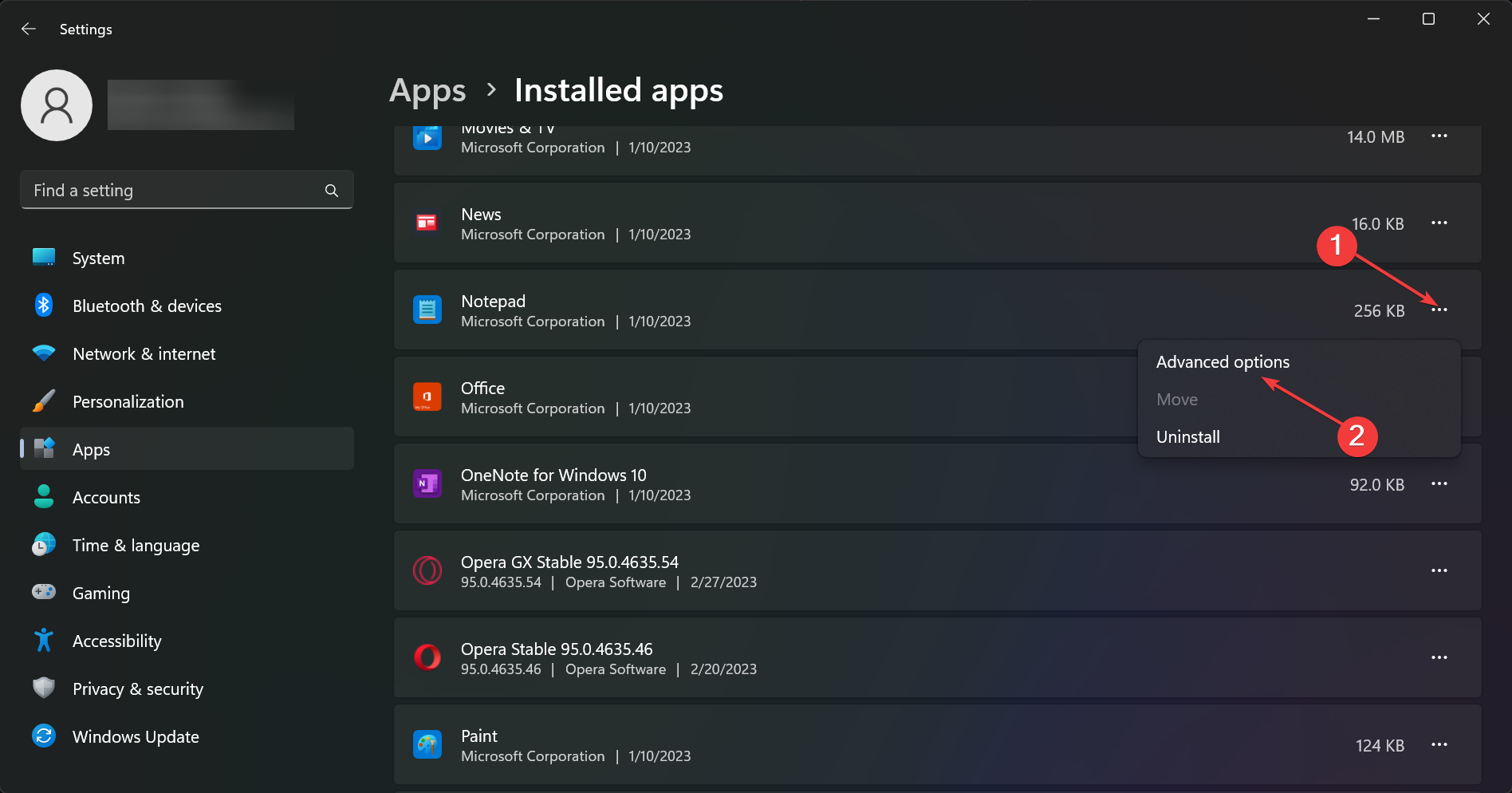This screenshot has width=1512, height=793.
Task: Click the Time & language globe clock icon
Action: [44, 545]
